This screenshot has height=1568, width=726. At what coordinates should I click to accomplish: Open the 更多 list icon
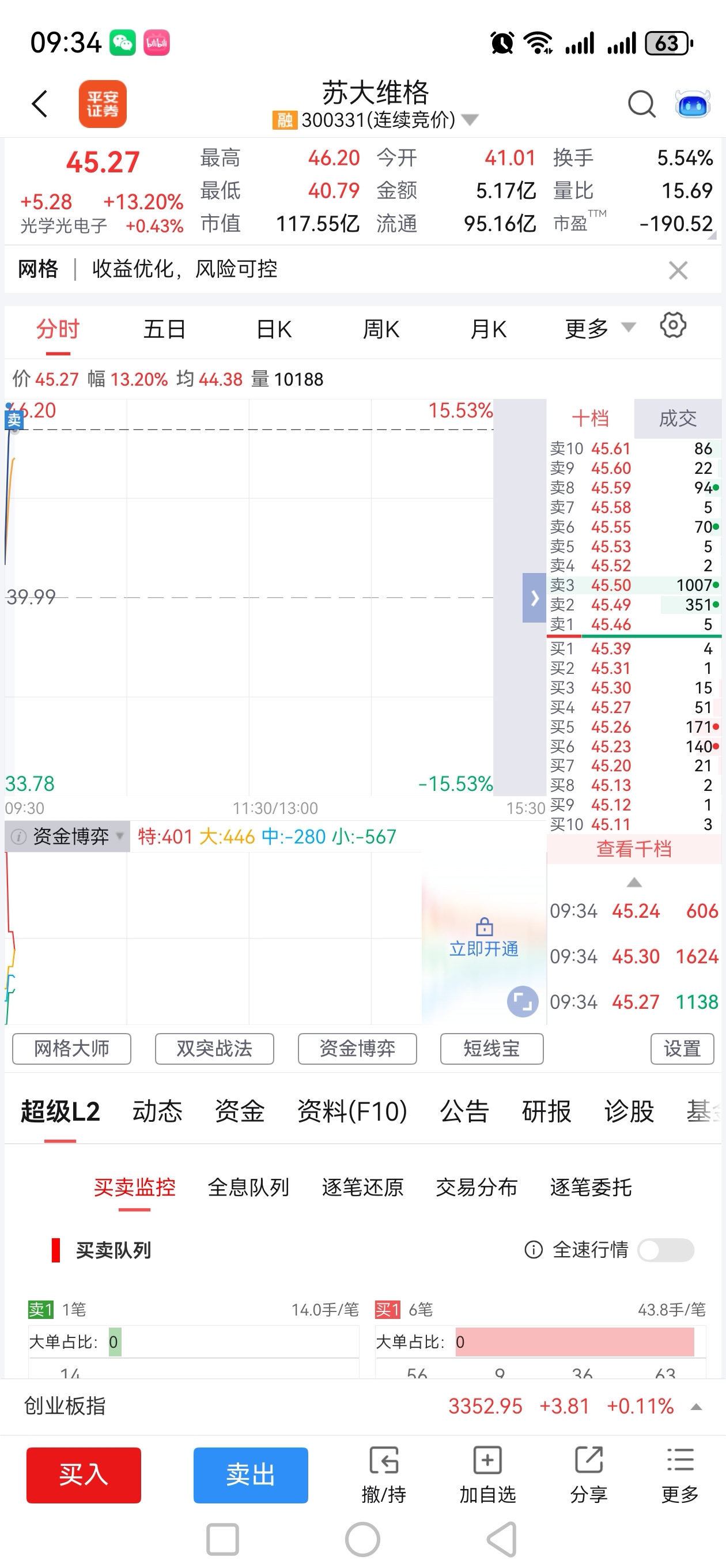pos(680,1460)
